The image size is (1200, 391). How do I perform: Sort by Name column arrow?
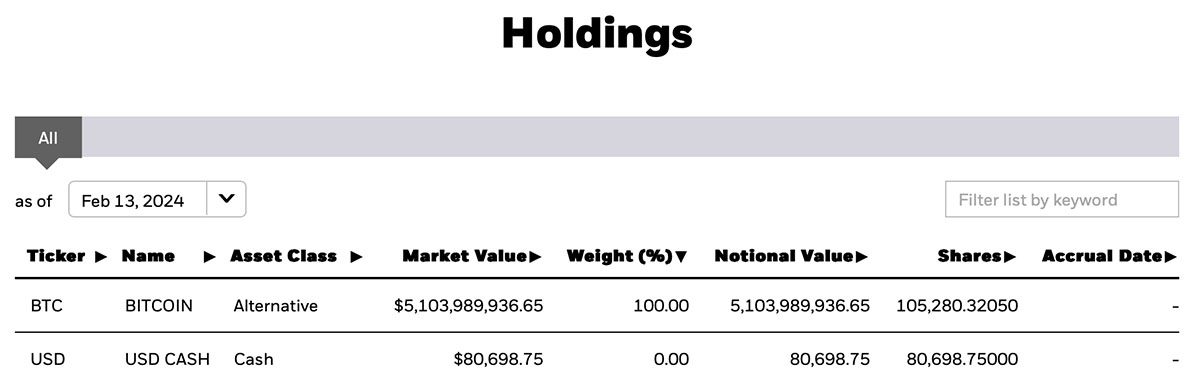(210, 257)
